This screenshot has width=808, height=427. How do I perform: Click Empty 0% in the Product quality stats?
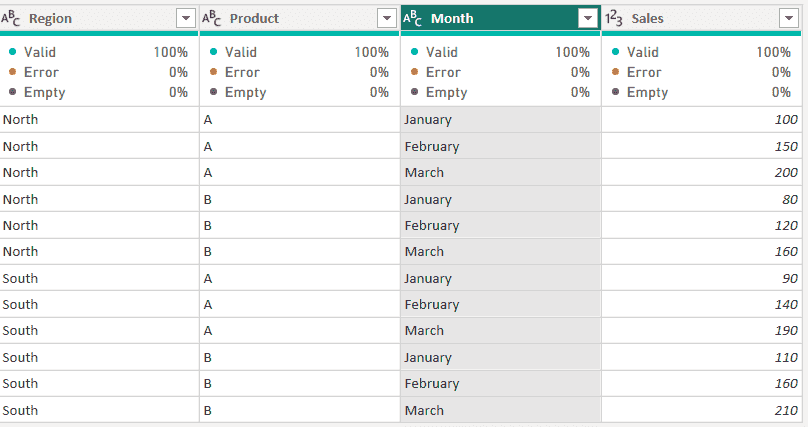(299, 92)
